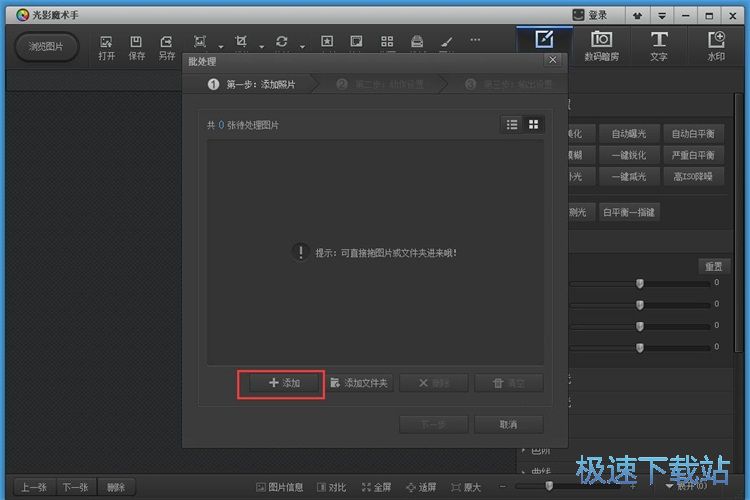This screenshot has width=750, height=500.
Task: Expand the crop tool dropdown arrow
Action: point(261,46)
